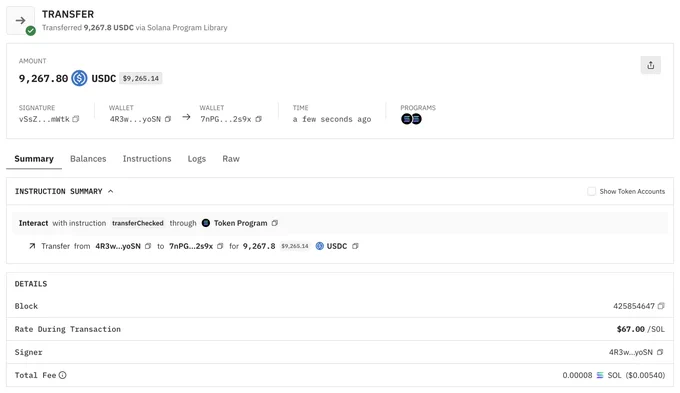Click the TRANSFER heading
Image resolution: width=680 pixels, height=393 pixels.
(68, 14)
